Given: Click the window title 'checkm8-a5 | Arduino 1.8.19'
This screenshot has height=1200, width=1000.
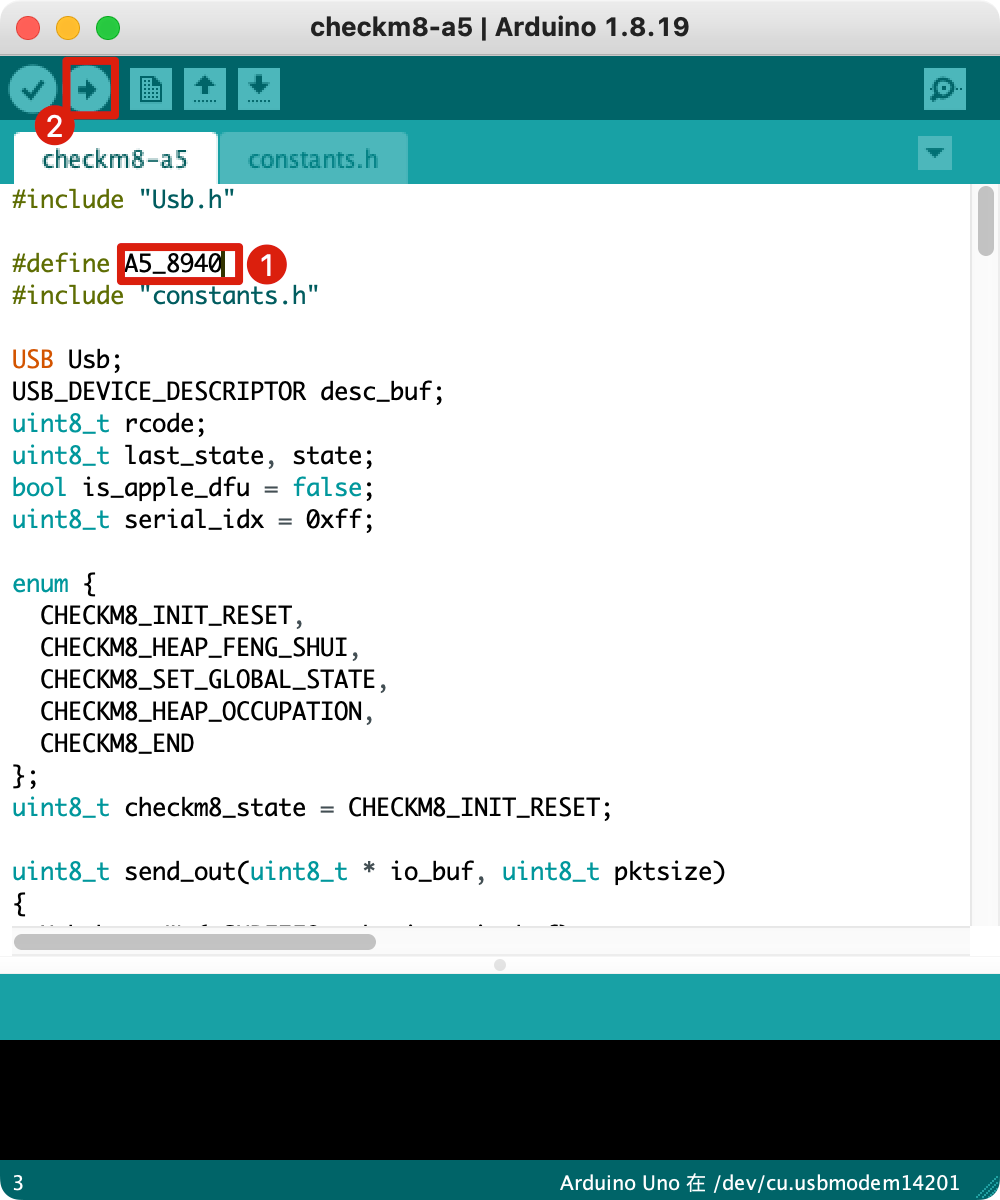Looking at the screenshot, I should [x=500, y=27].
